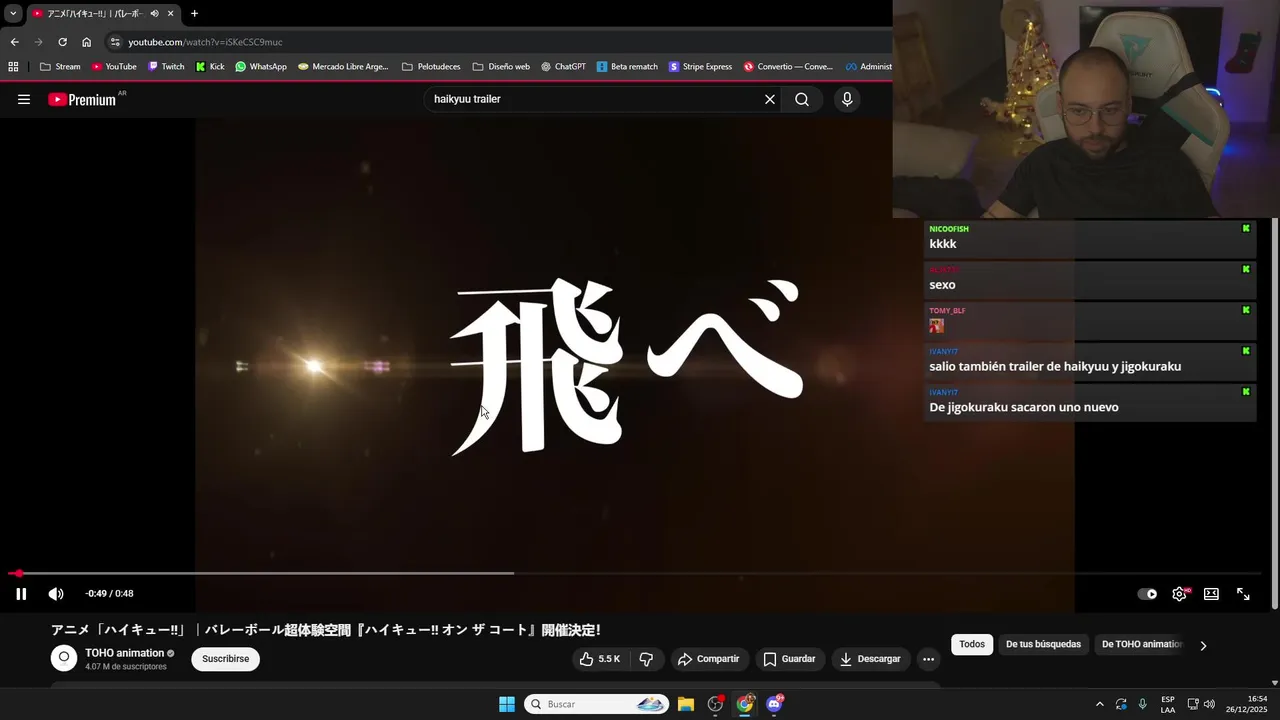Open the Stripe Express bookmark

(700, 67)
